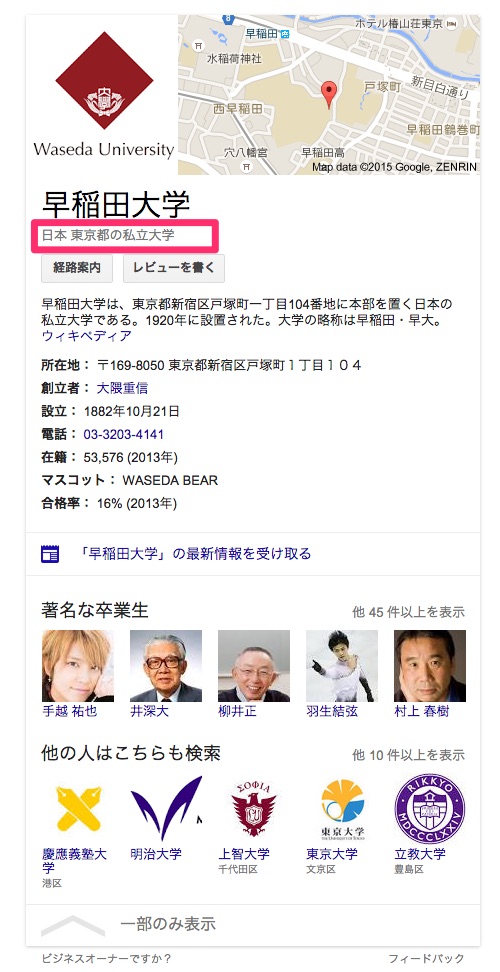The width and height of the screenshot is (500, 972).
Task: Click ビジネスオーナーですか？ link
Action: click(x=106, y=958)
